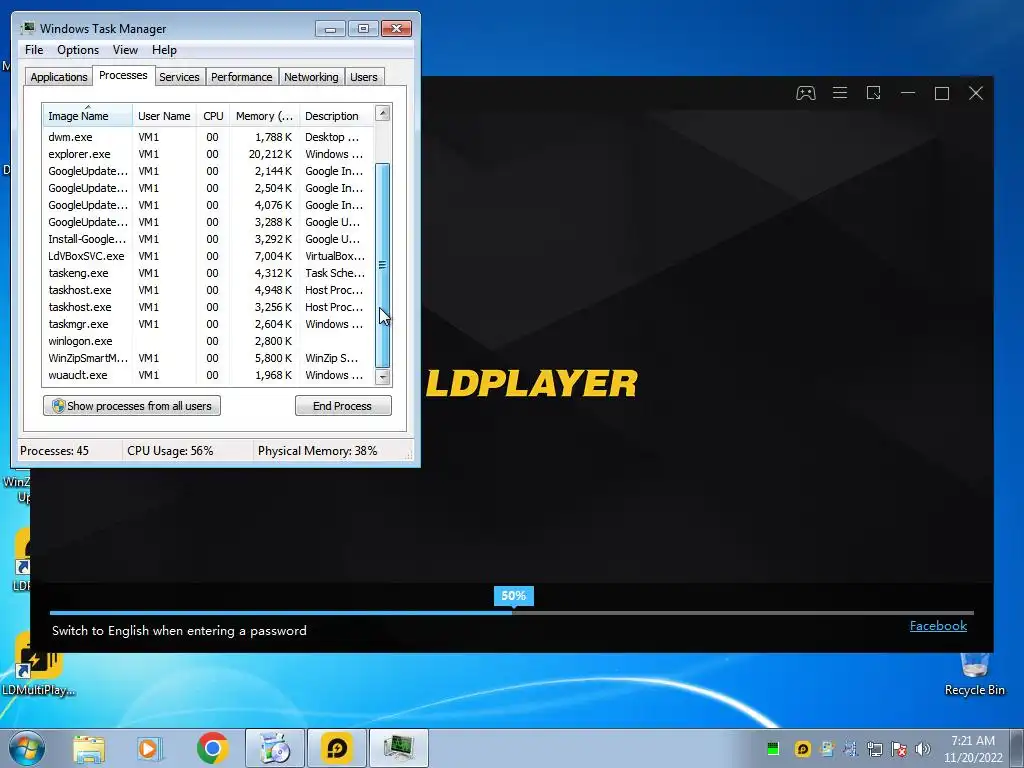Image resolution: width=1024 pixels, height=768 pixels.
Task: Click LDPlayer mini-window mode icon
Action: tap(874, 93)
